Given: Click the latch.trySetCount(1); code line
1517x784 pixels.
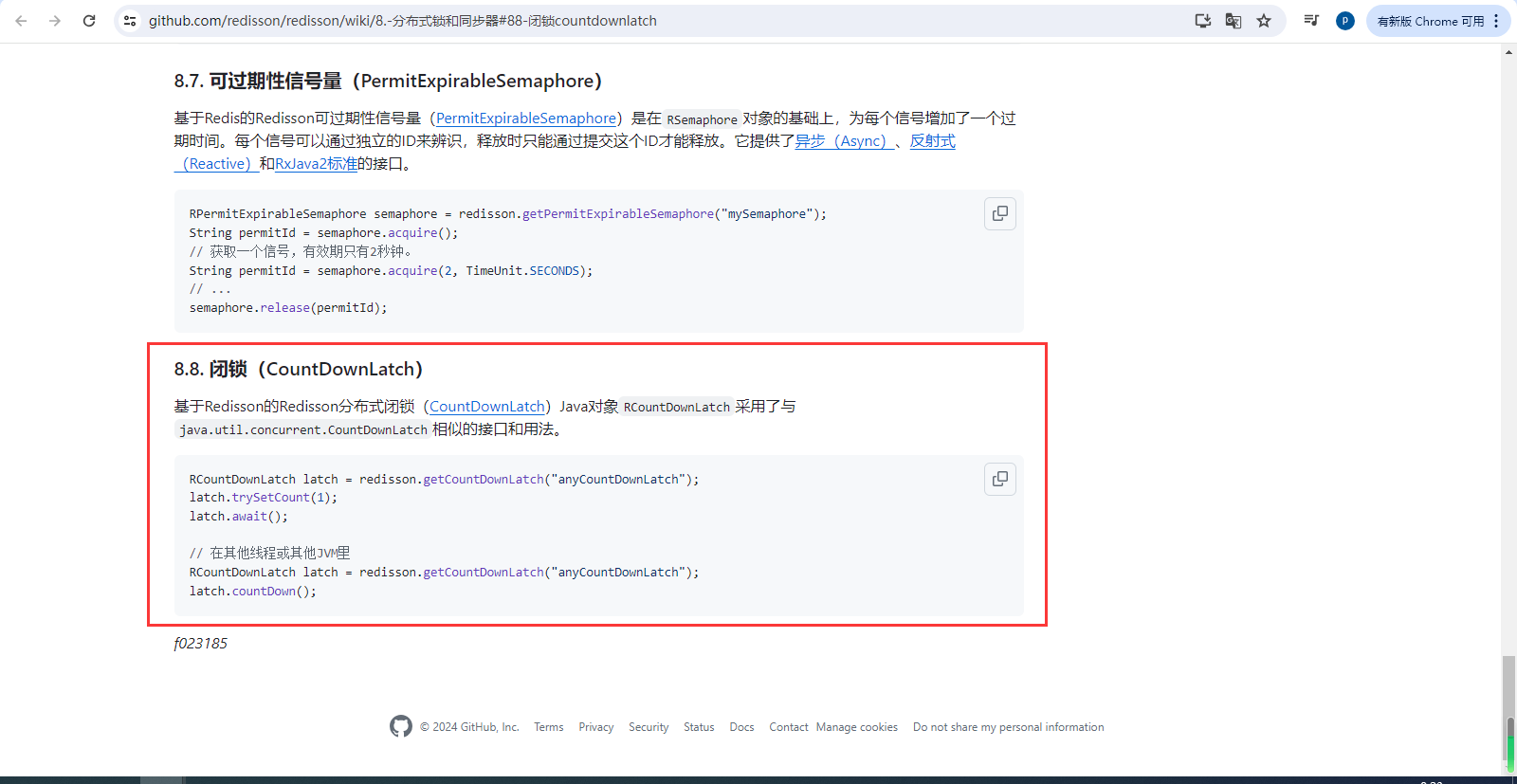Looking at the screenshot, I should pos(264,498).
